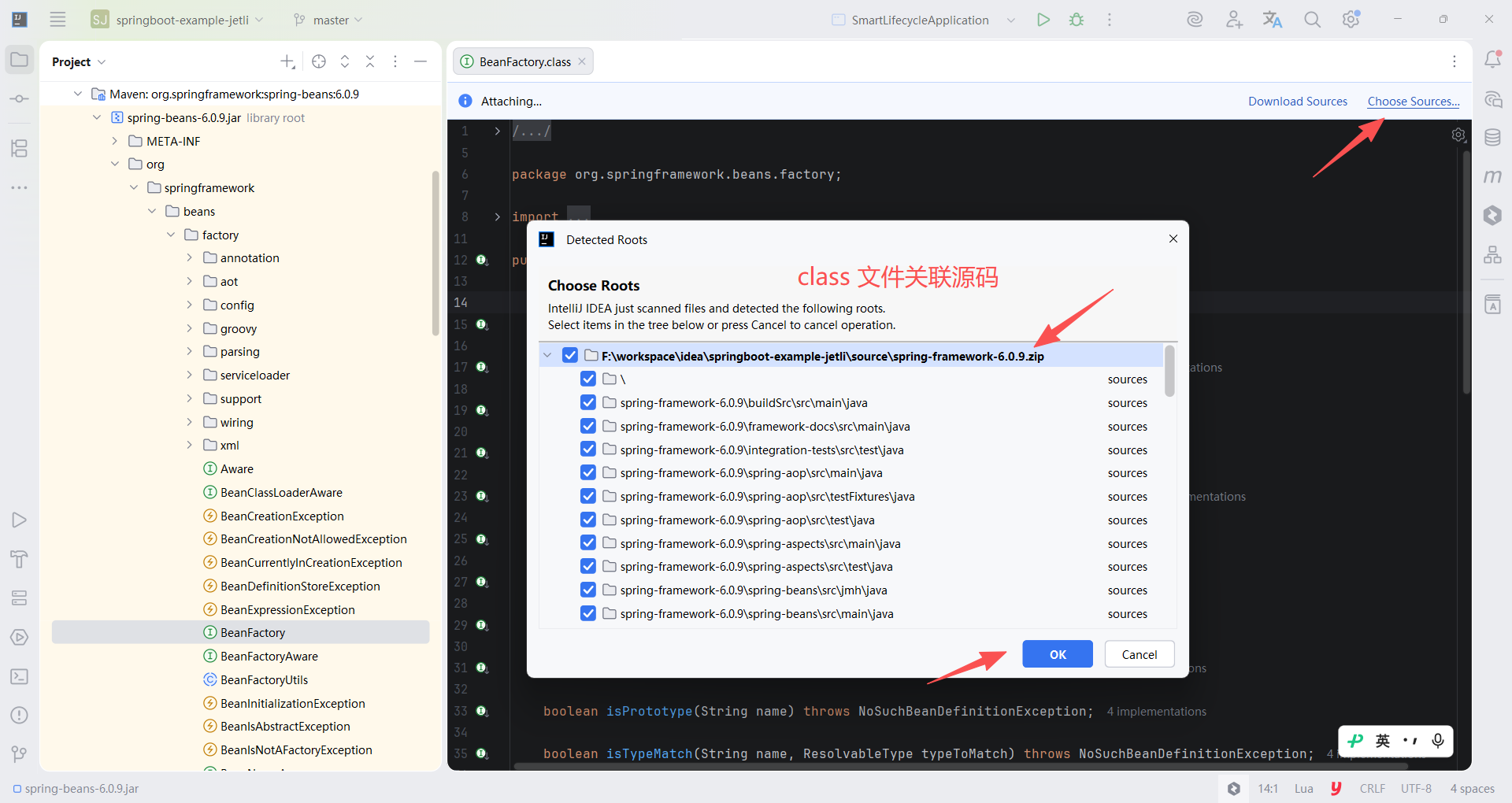The height and width of the screenshot is (803, 1512).
Task: Open the Build hammer tool window icon
Action: [20, 559]
